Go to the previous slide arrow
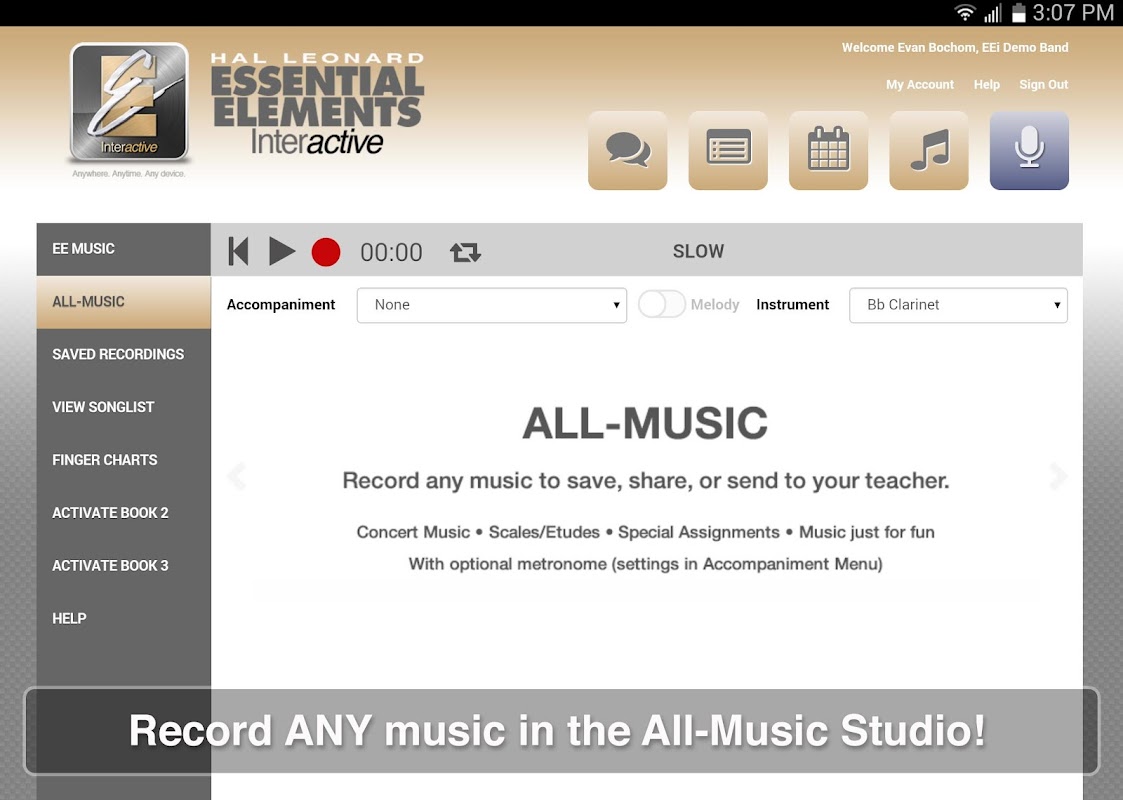The height and width of the screenshot is (800, 1123). [x=236, y=476]
